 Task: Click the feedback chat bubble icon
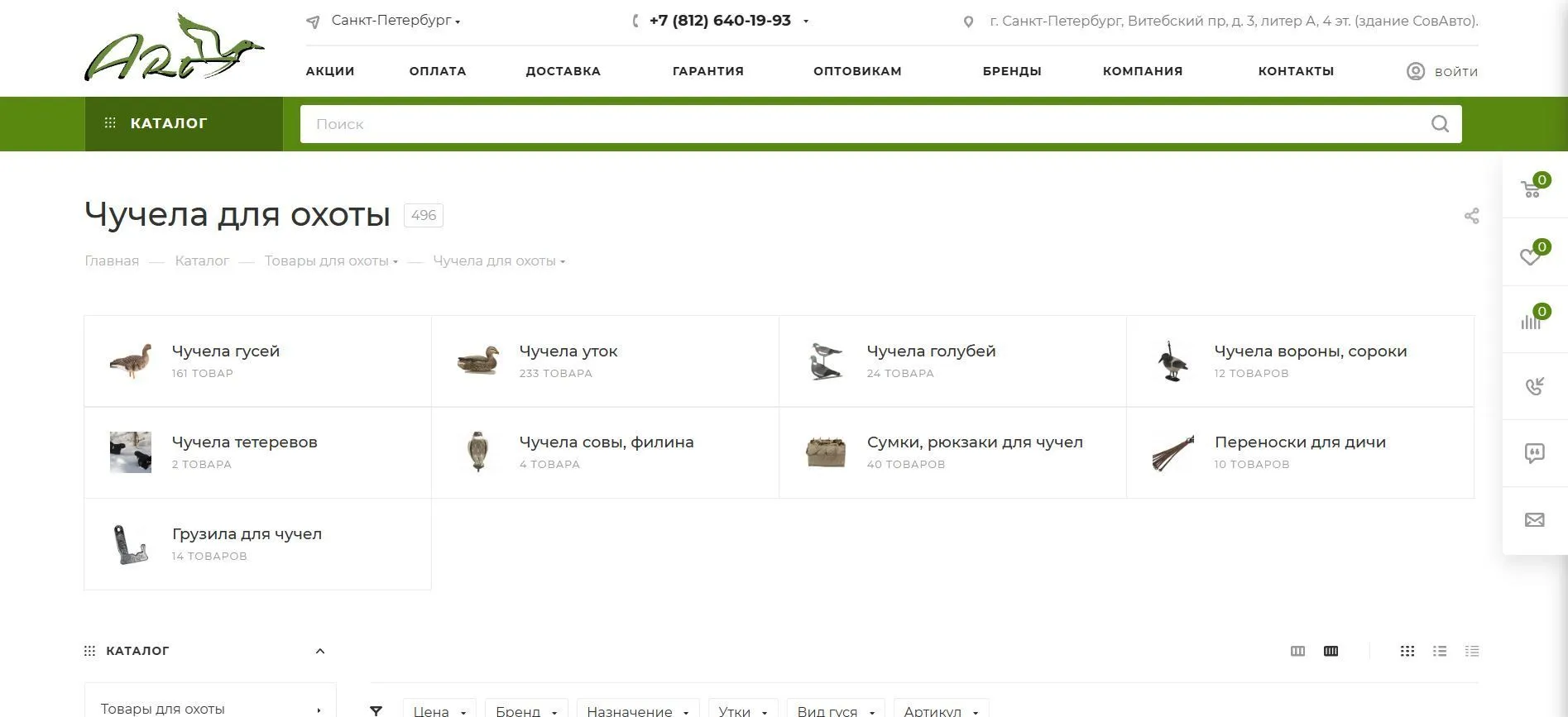(1534, 453)
